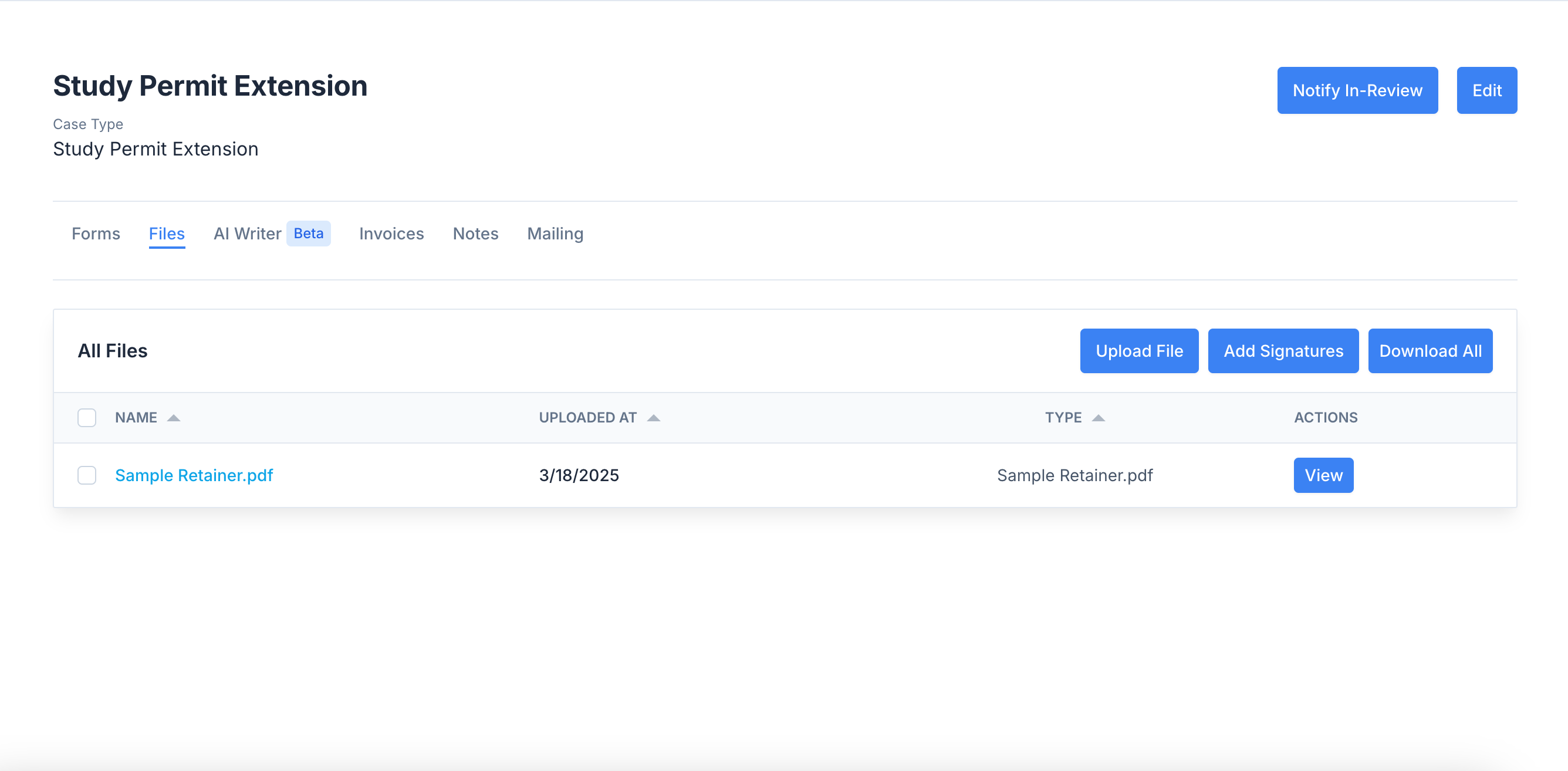Viewport: 1568px width, 771px height.
Task: Sort by the Name column arrow icon
Action: [x=174, y=418]
